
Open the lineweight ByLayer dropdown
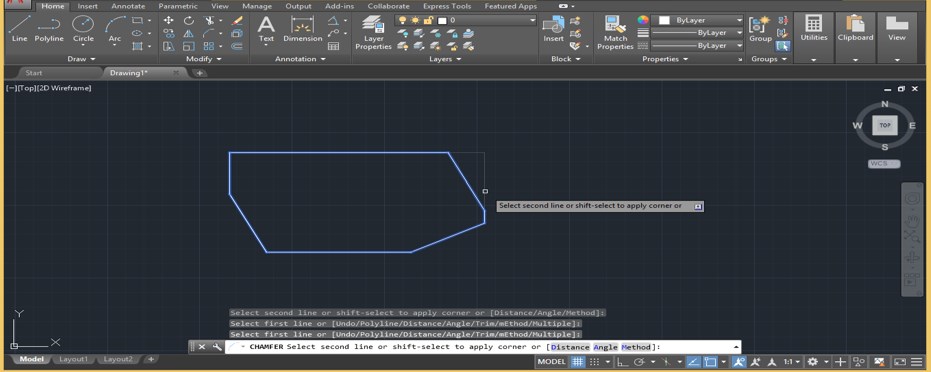696,33
